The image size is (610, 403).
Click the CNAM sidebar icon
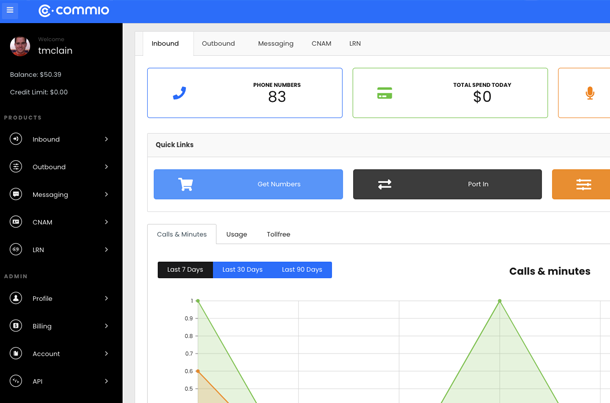point(16,222)
